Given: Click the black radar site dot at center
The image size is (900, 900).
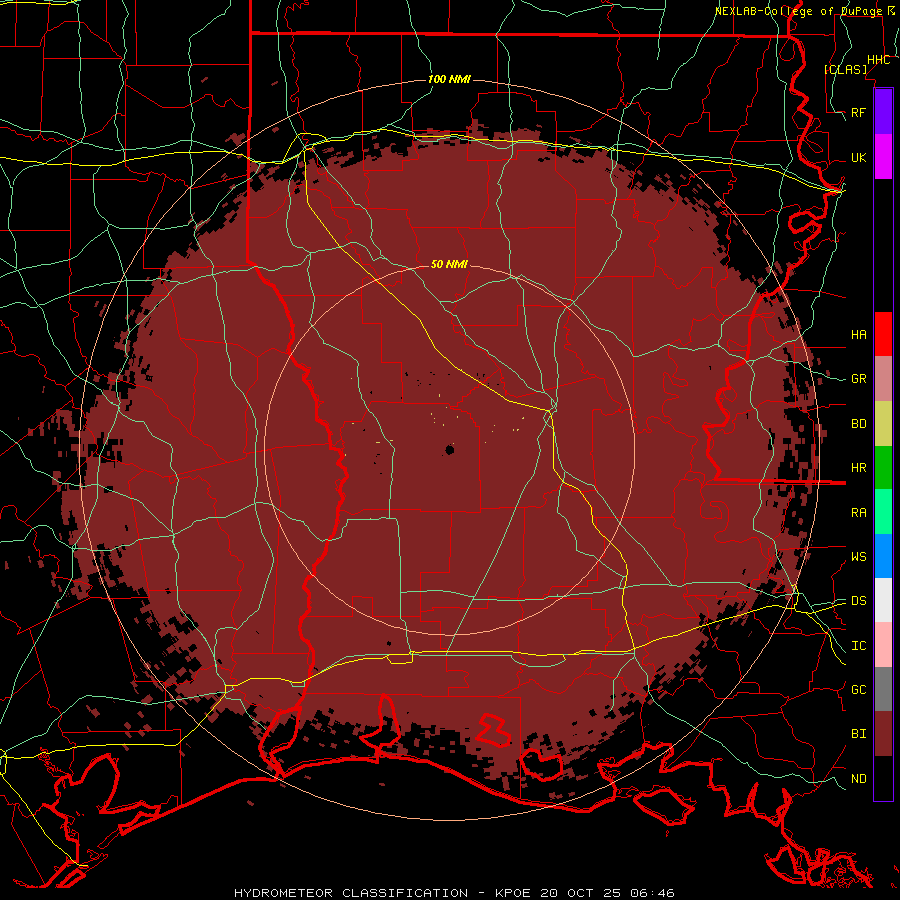Looking at the screenshot, I should [449, 450].
